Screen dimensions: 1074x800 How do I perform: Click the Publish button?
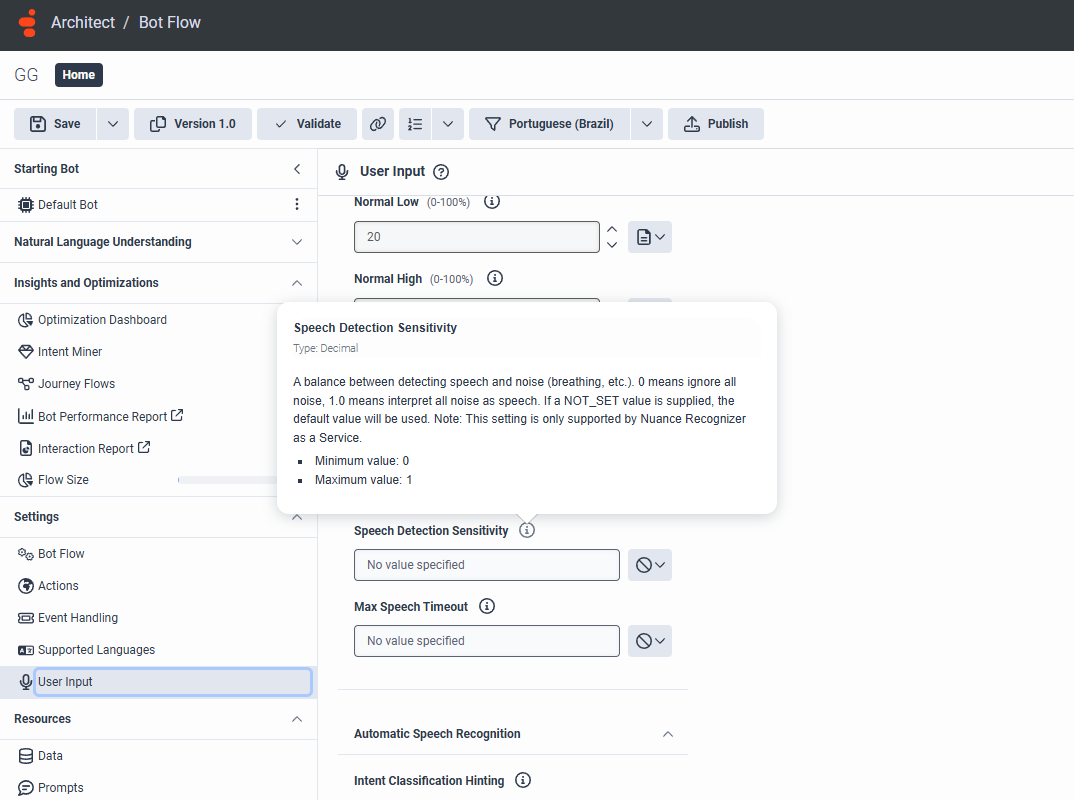pos(716,124)
